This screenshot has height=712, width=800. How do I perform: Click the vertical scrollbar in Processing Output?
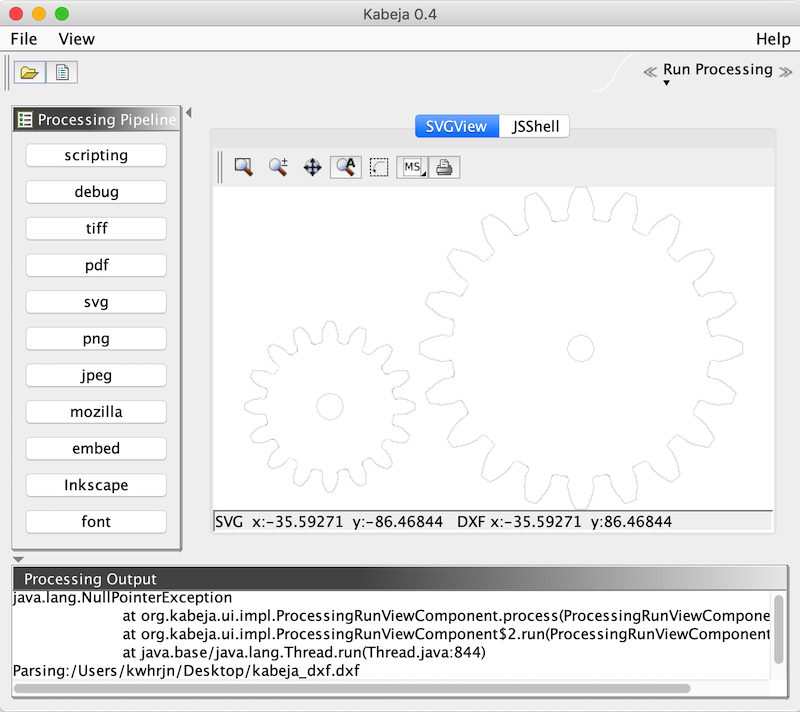pyautogui.click(x=779, y=629)
